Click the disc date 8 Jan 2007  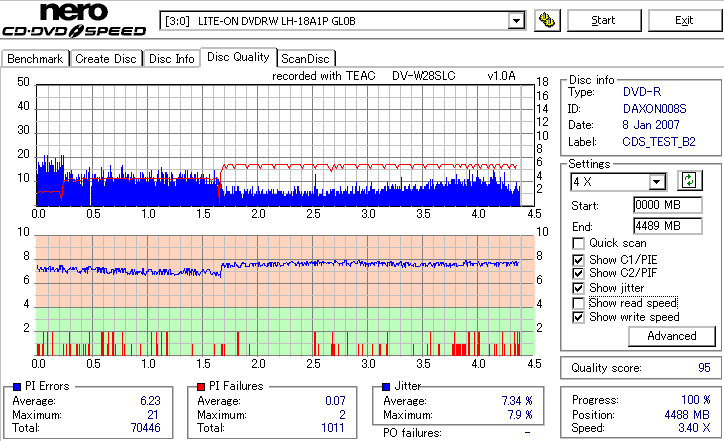point(651,125)
